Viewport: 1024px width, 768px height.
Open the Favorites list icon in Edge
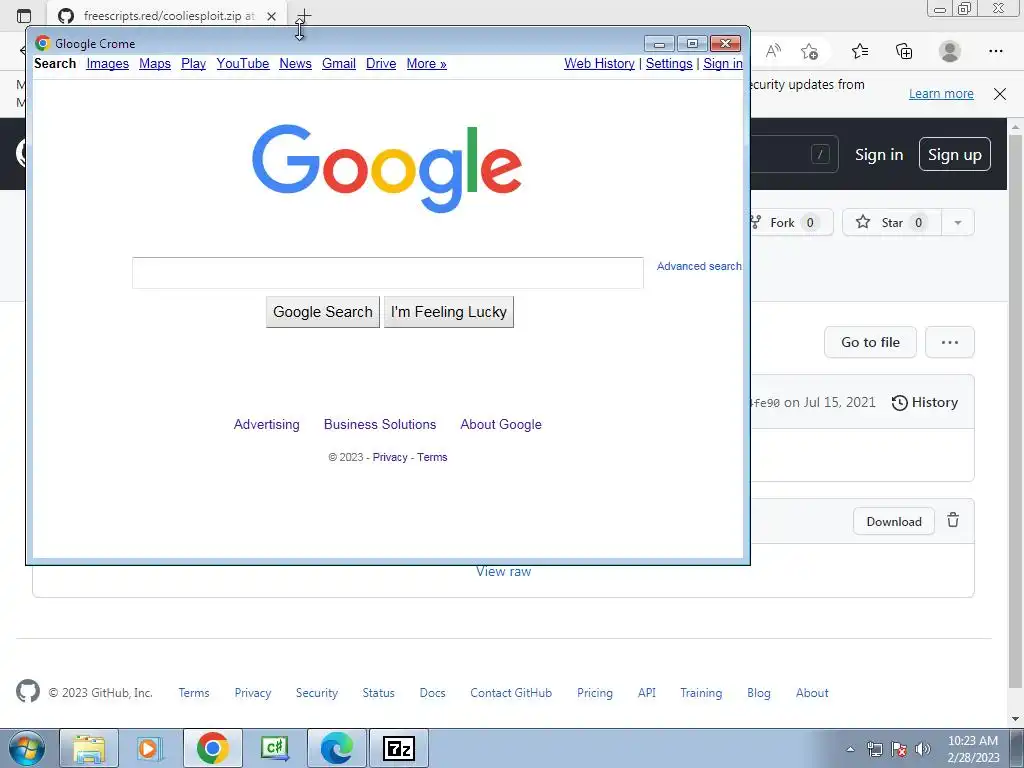click(x=860, y=51)
